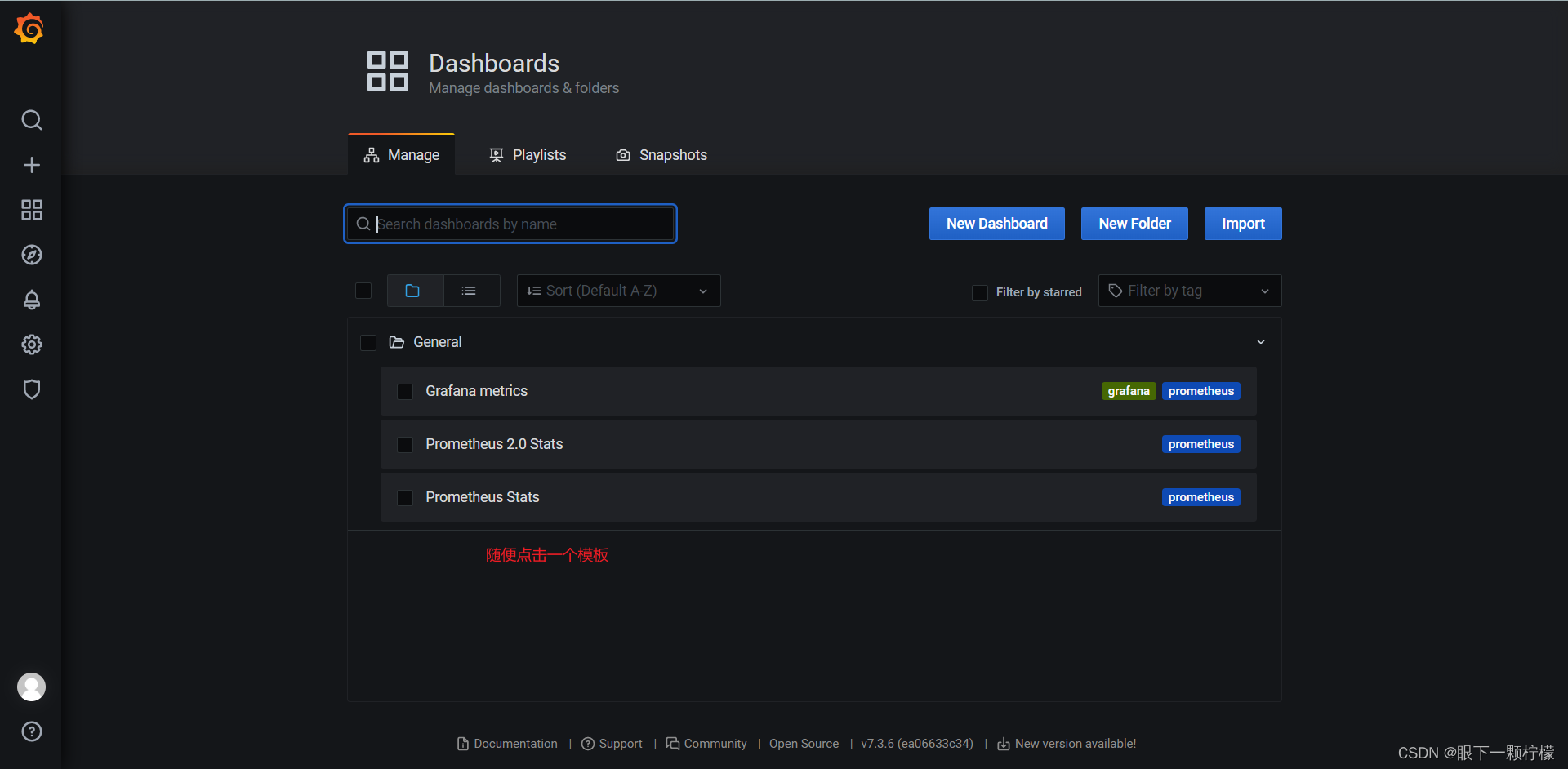Viewport: 1568px width, 769px height.
Task: Open the Community footer link
Action: click(x=706, y=744)
